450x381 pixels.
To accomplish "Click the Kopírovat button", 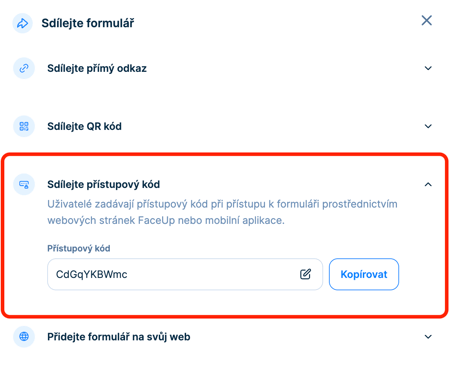I will (x=364, y=274).
